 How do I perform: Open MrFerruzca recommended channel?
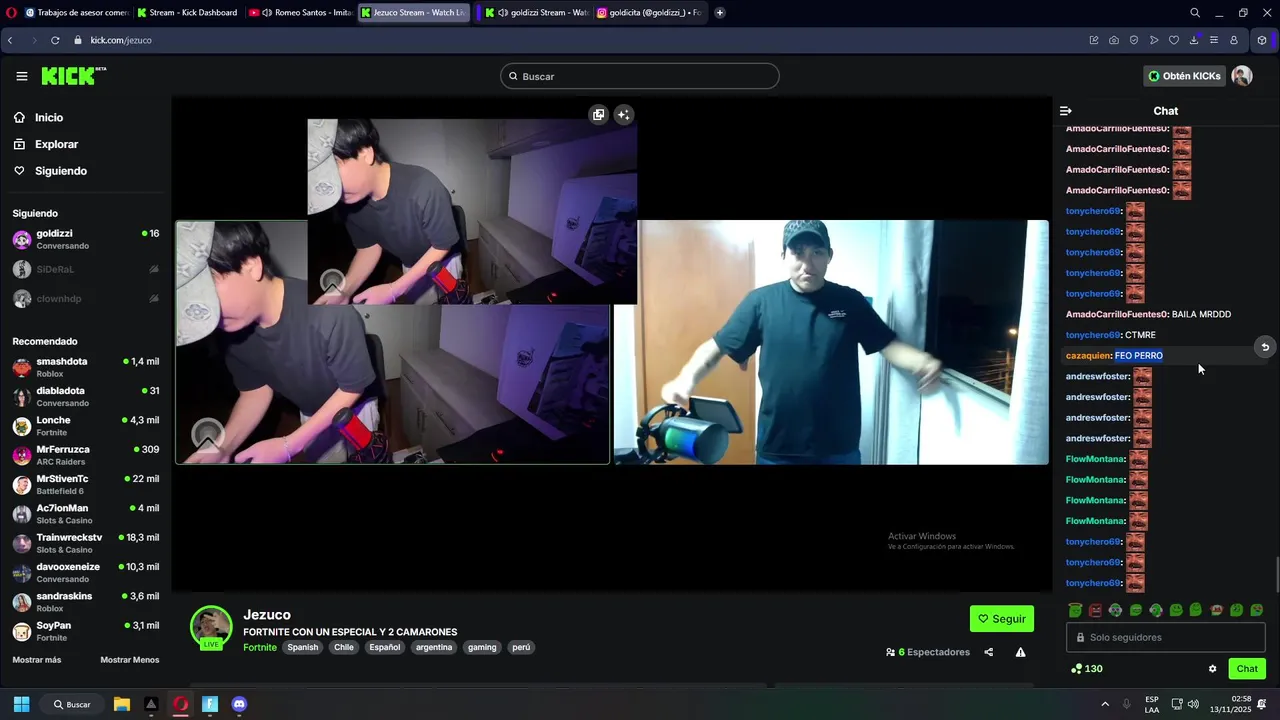(x=86, y=455)
